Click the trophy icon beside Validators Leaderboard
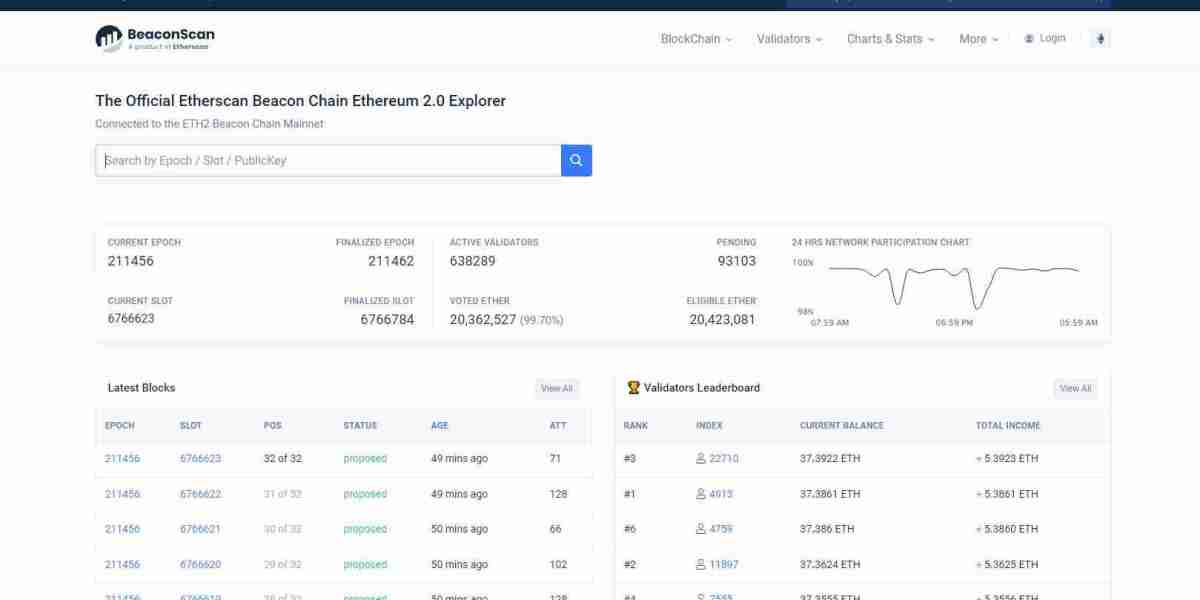Screen dimensions: 1200x600 pyautogui.click(x=633, y=388)
